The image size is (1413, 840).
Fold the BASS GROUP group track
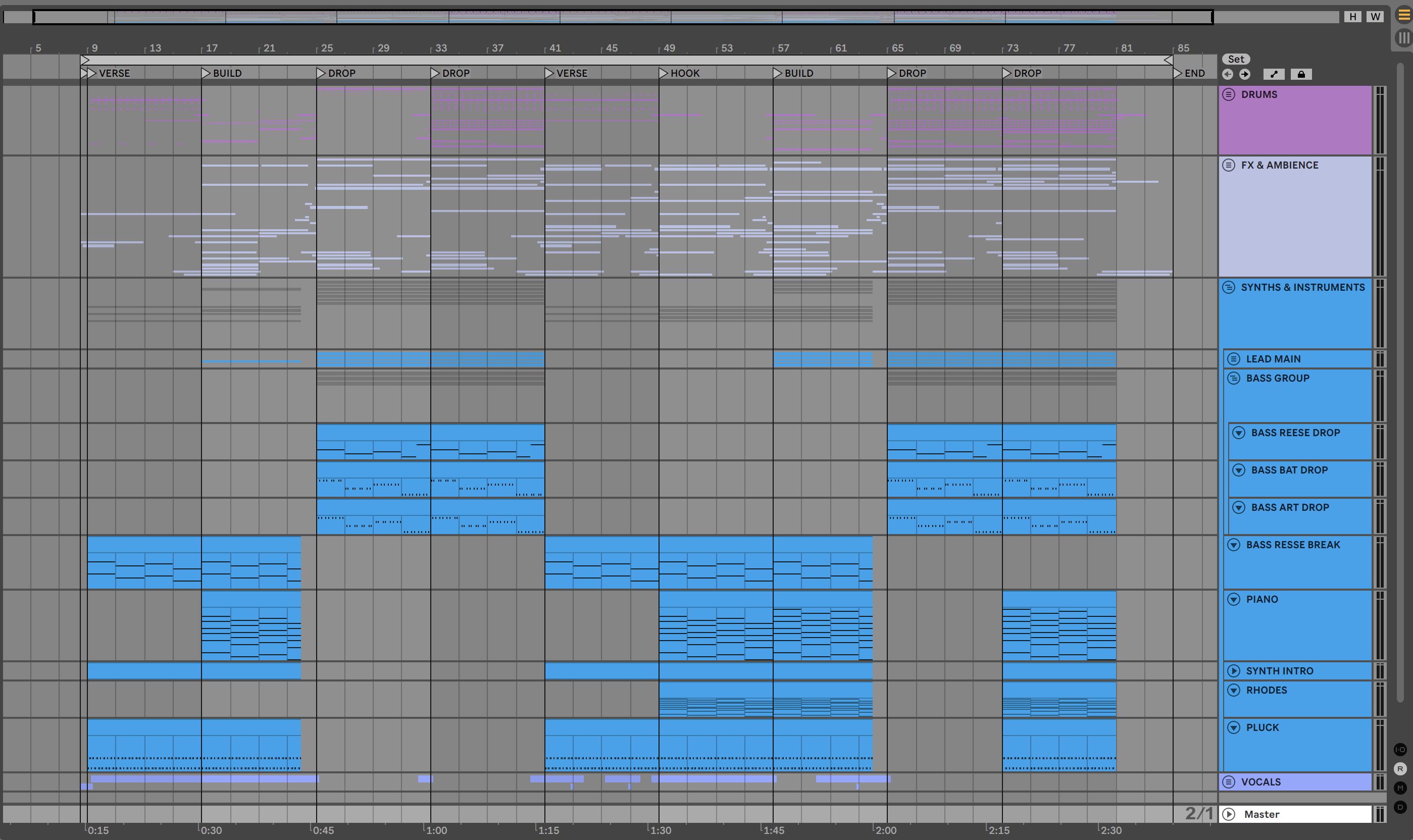[x=1234, y=378]
